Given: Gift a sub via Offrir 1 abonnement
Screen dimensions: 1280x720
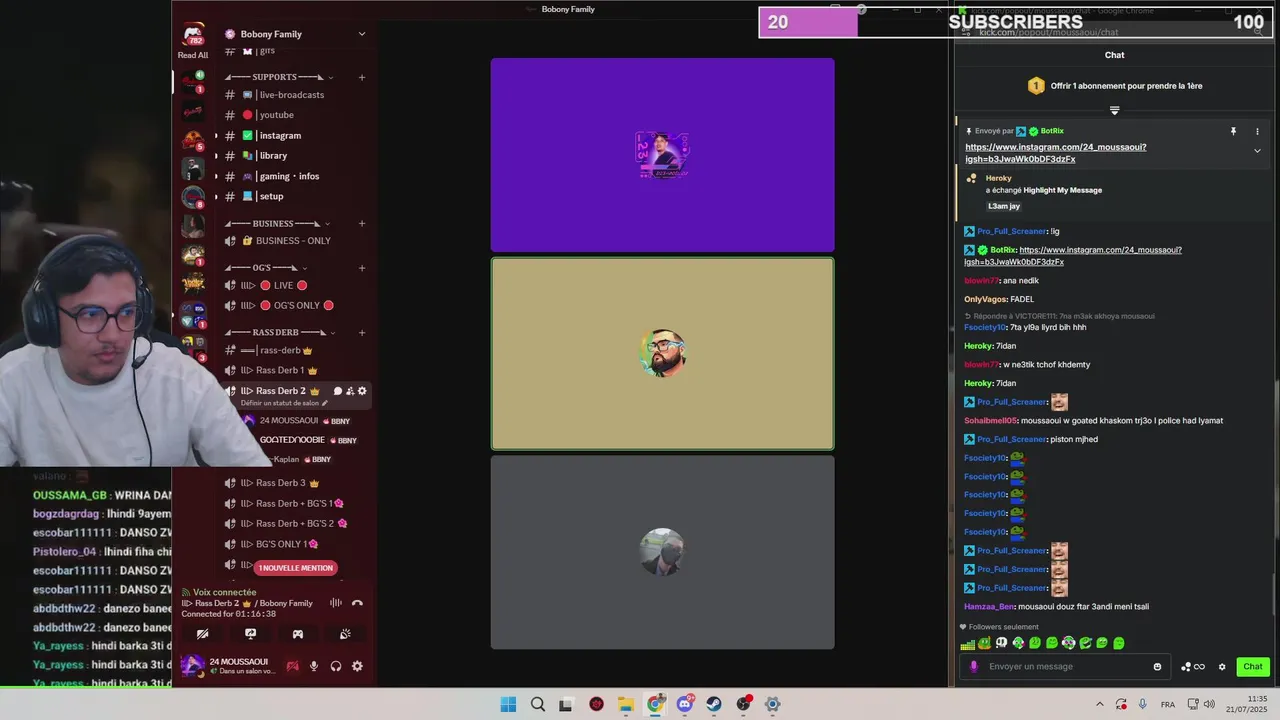Looking at the screenshot, I should 1115,86.
